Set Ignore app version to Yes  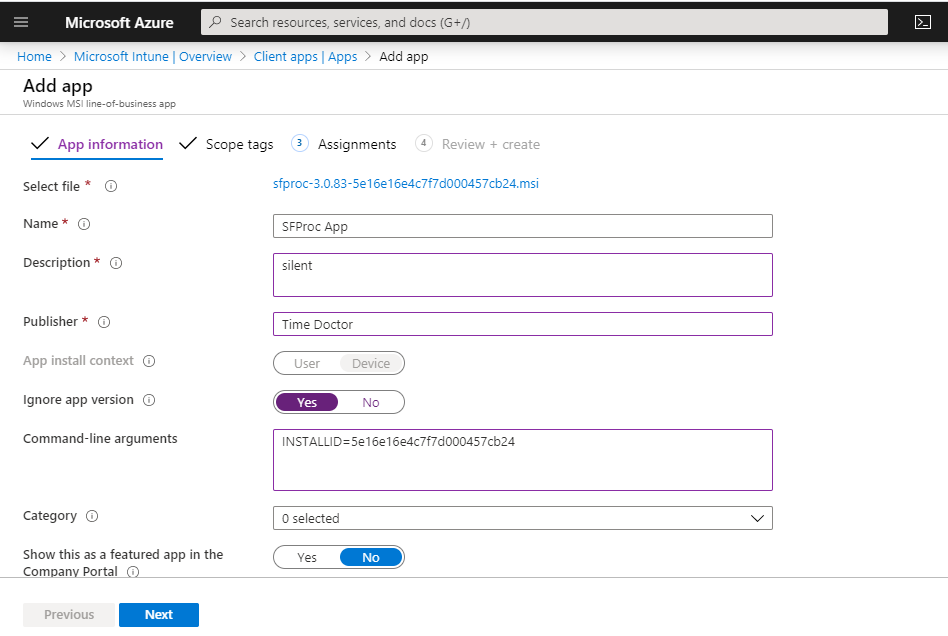pos(307,403)
